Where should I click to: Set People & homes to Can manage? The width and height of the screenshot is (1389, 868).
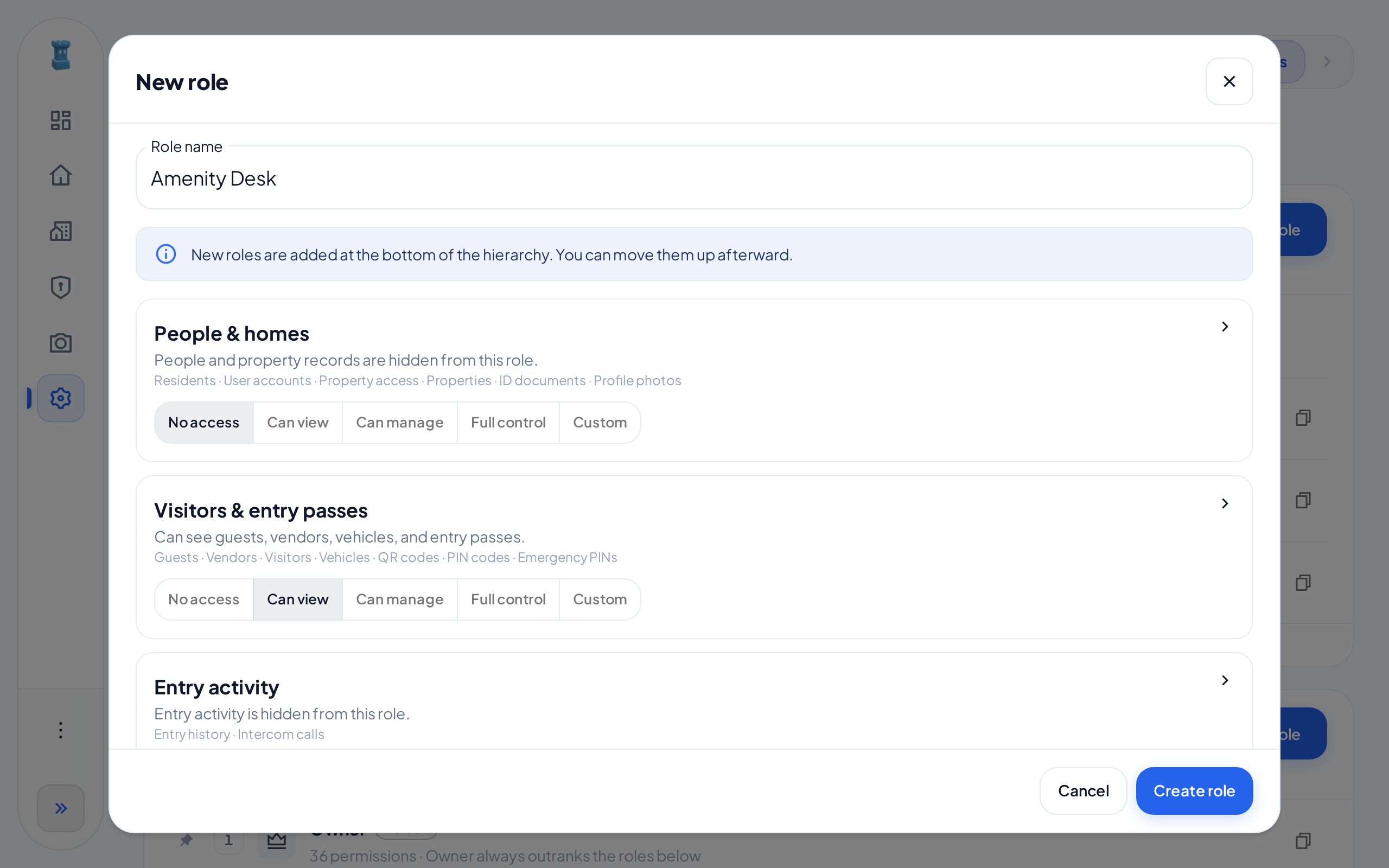pyautogui.click(x=399, y=423)
